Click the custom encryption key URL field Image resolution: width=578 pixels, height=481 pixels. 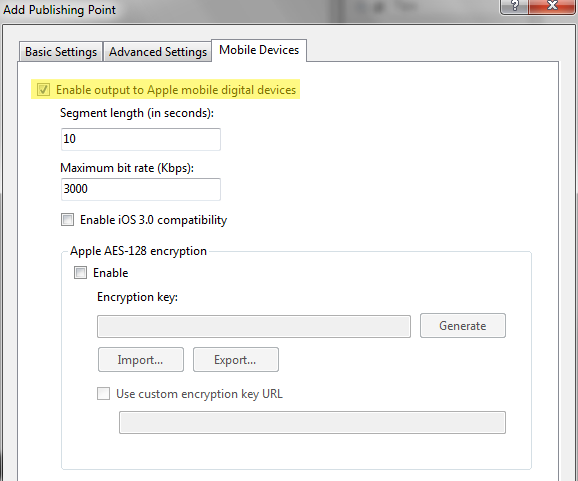click(312, 422)
